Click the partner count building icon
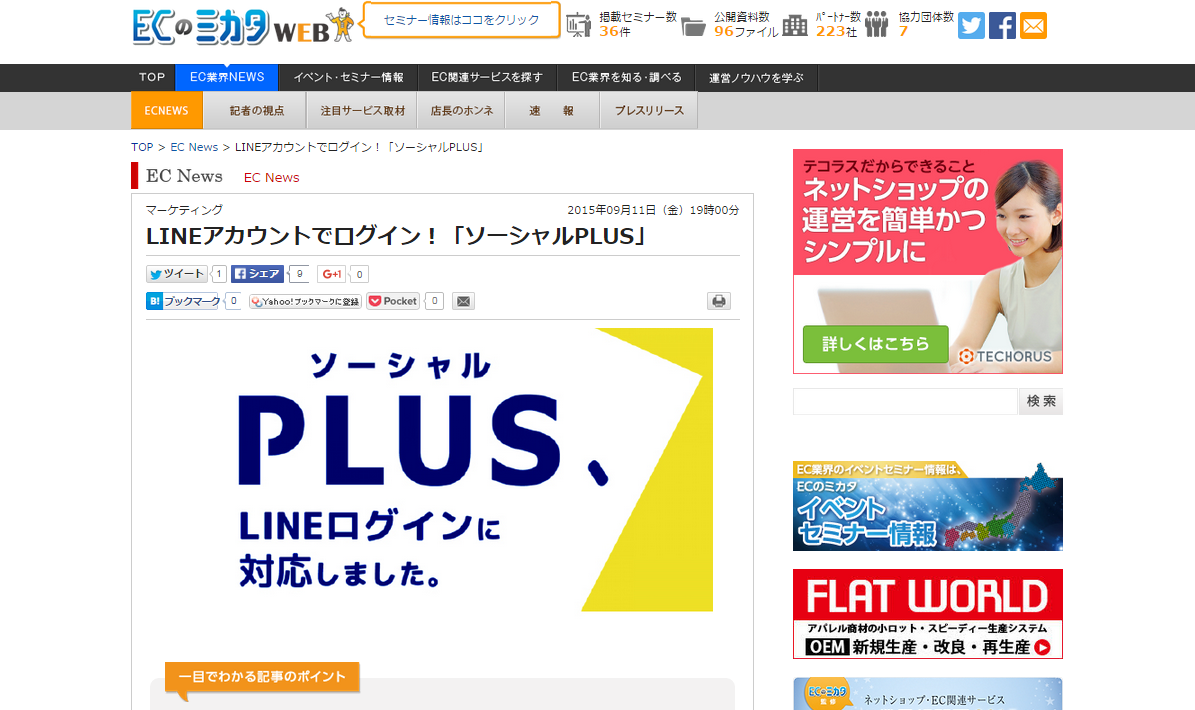The image size is (1195, 710). coord(795,25)
